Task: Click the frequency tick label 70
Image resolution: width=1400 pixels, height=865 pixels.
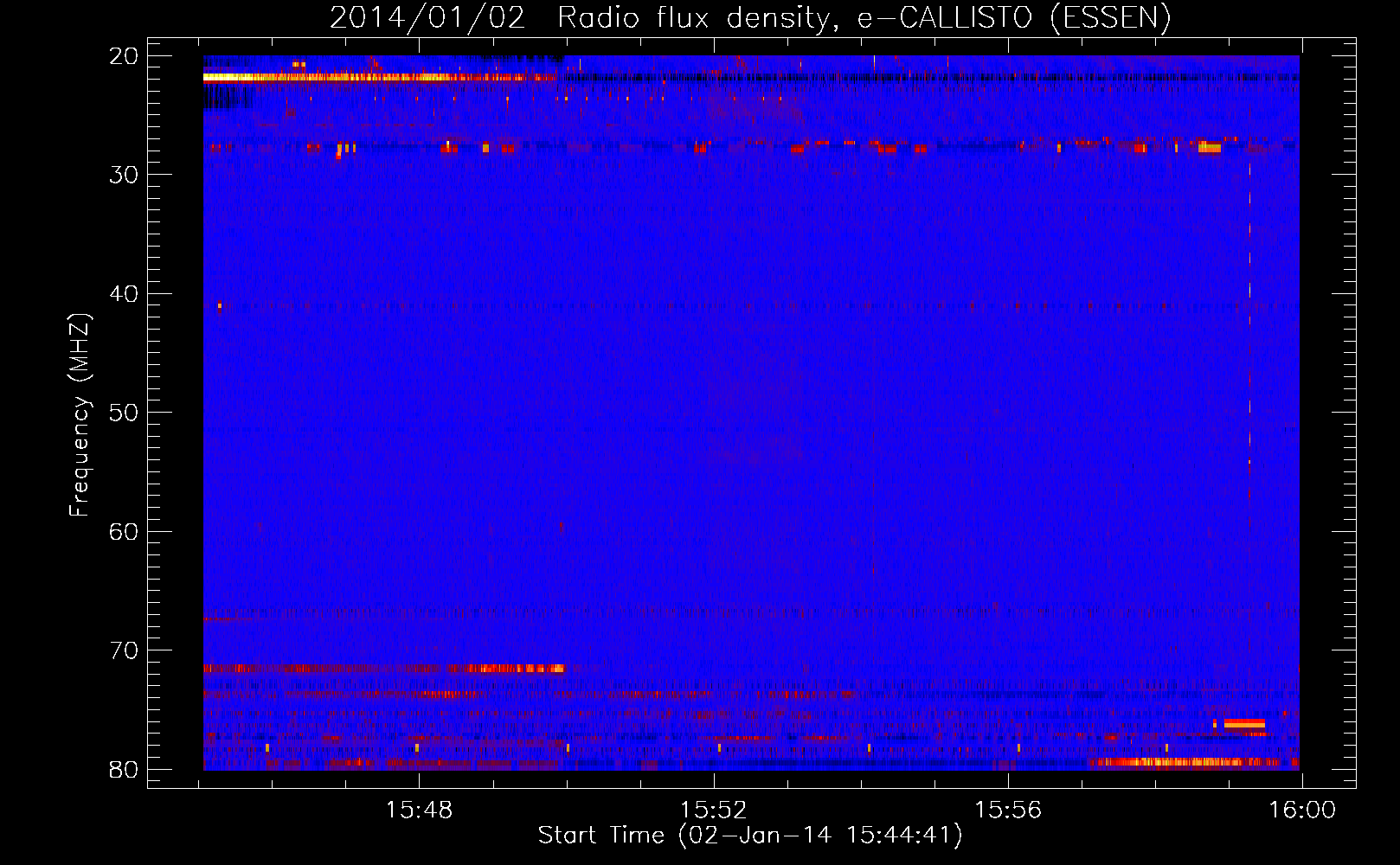Action: [x=125, y=650]
